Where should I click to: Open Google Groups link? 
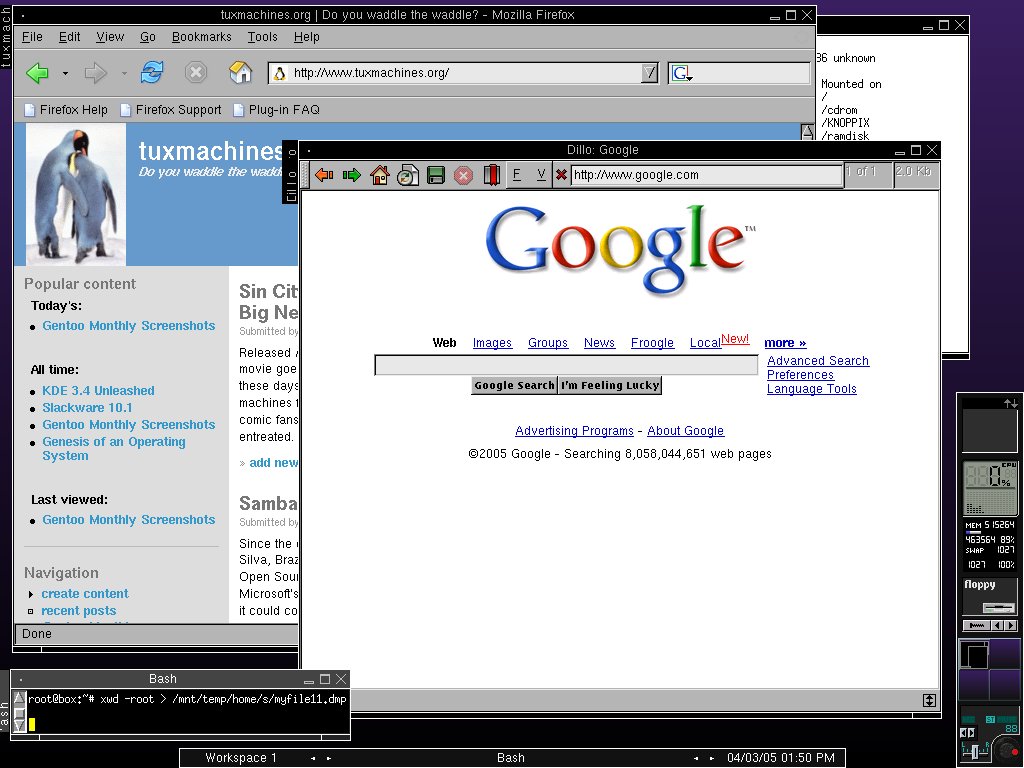(x=548, y=343)
